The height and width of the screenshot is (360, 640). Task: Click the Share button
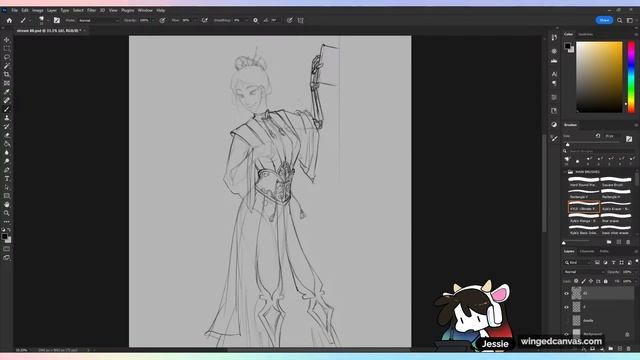click(x=604, y=20)
